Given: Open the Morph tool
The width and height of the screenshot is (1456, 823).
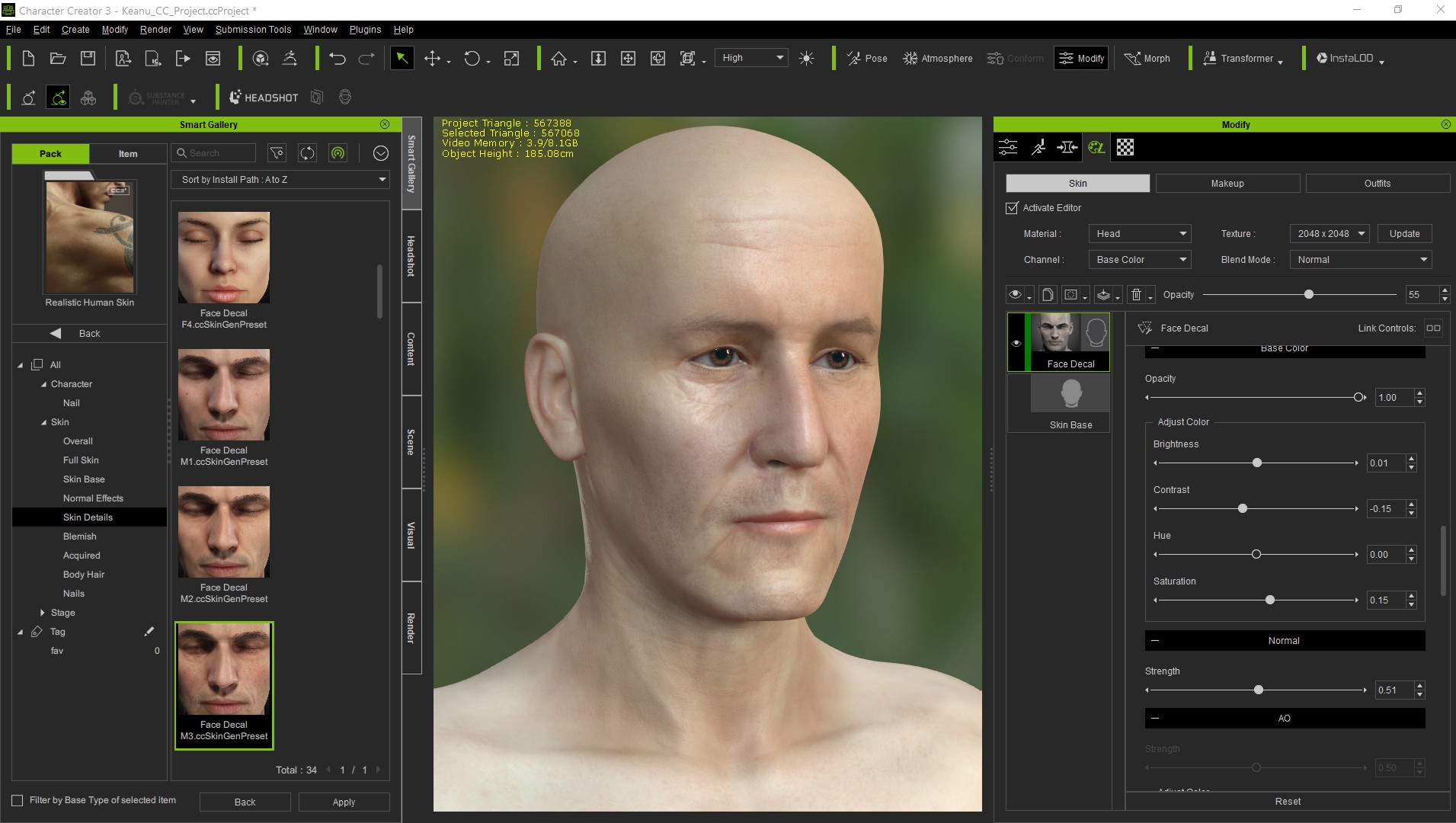Looking at the screenshot, I should pyautogui.click(x=1147, y=59).
